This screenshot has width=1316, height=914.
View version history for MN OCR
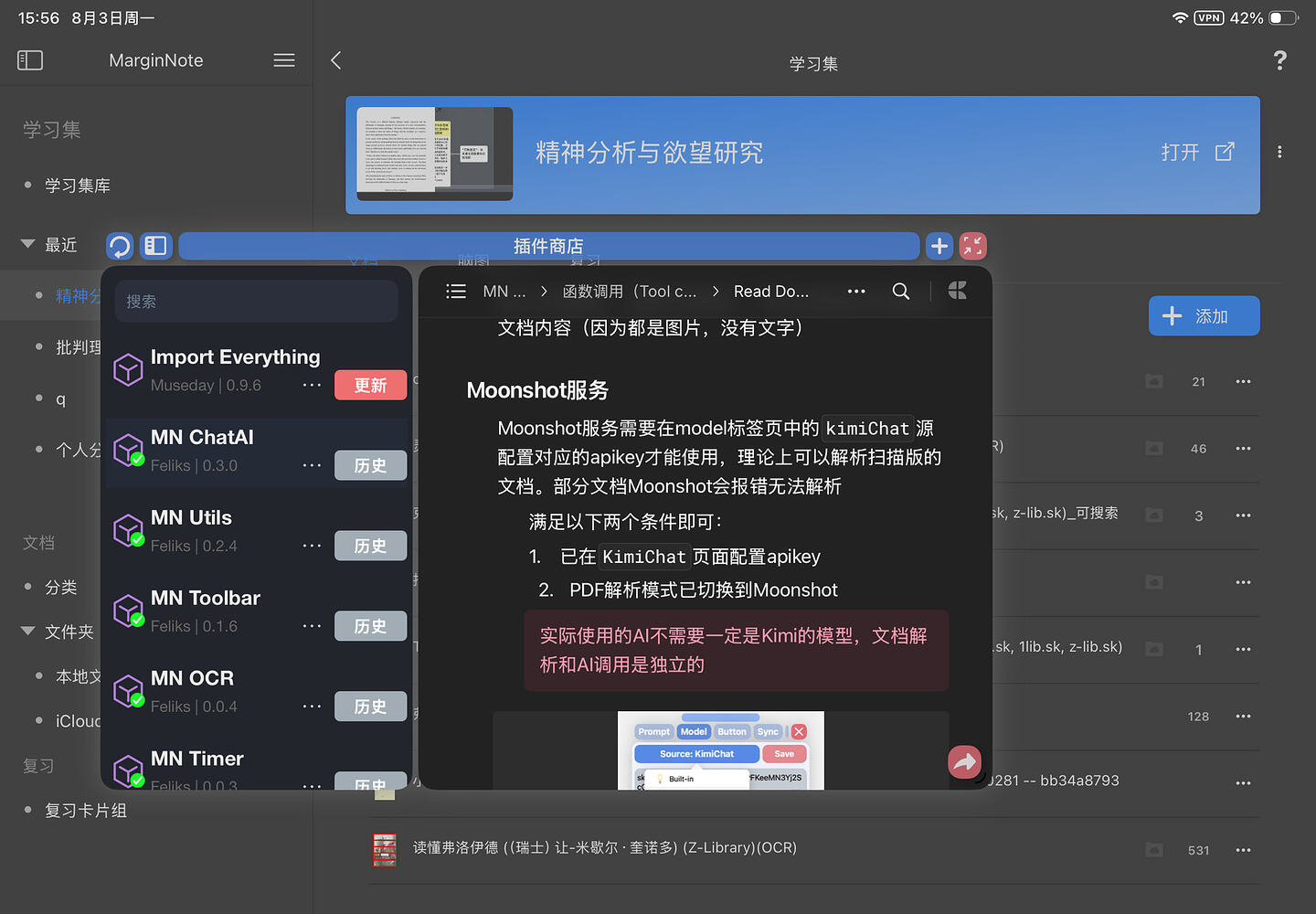370,707
